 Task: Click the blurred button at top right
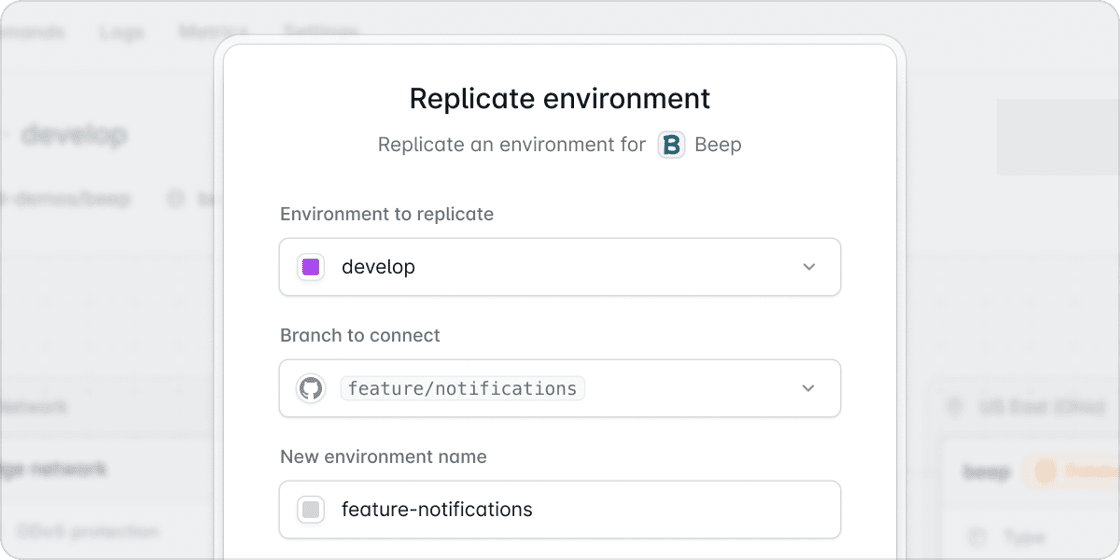click(1058, 137)
